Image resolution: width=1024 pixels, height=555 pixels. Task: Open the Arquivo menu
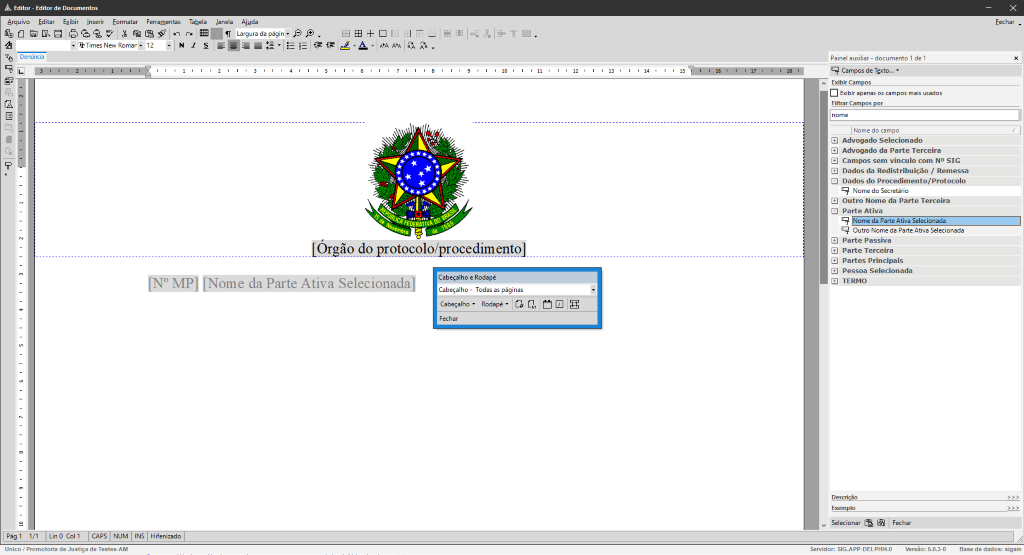18,22
